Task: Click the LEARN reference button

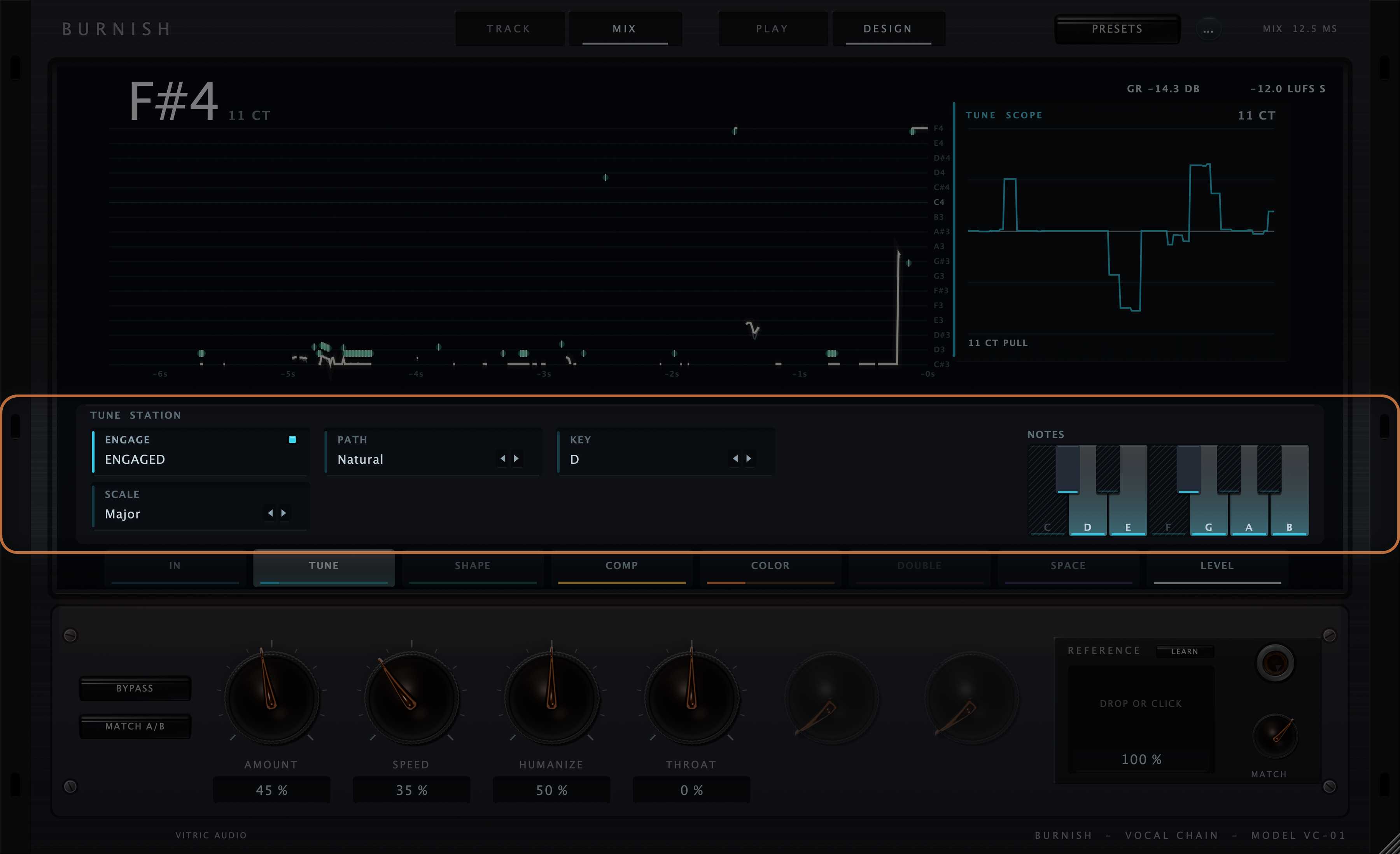Action: pyautogui.click(x=1185, y=651)
